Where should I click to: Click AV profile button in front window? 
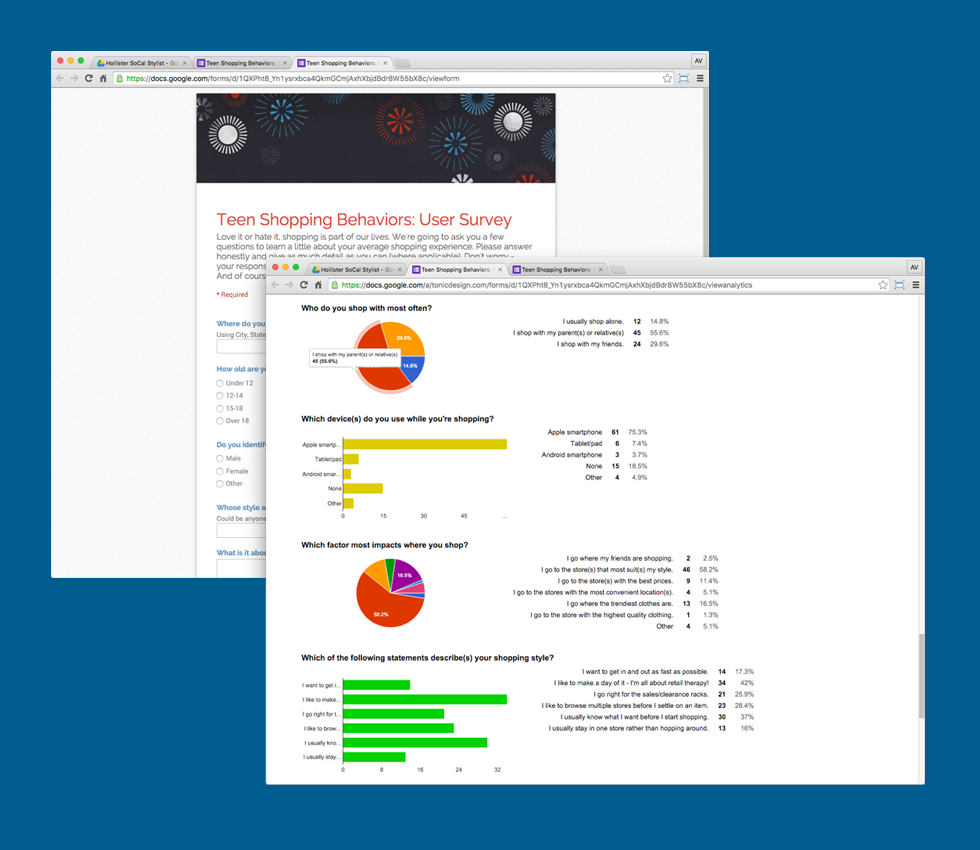(x=914, y=268)
